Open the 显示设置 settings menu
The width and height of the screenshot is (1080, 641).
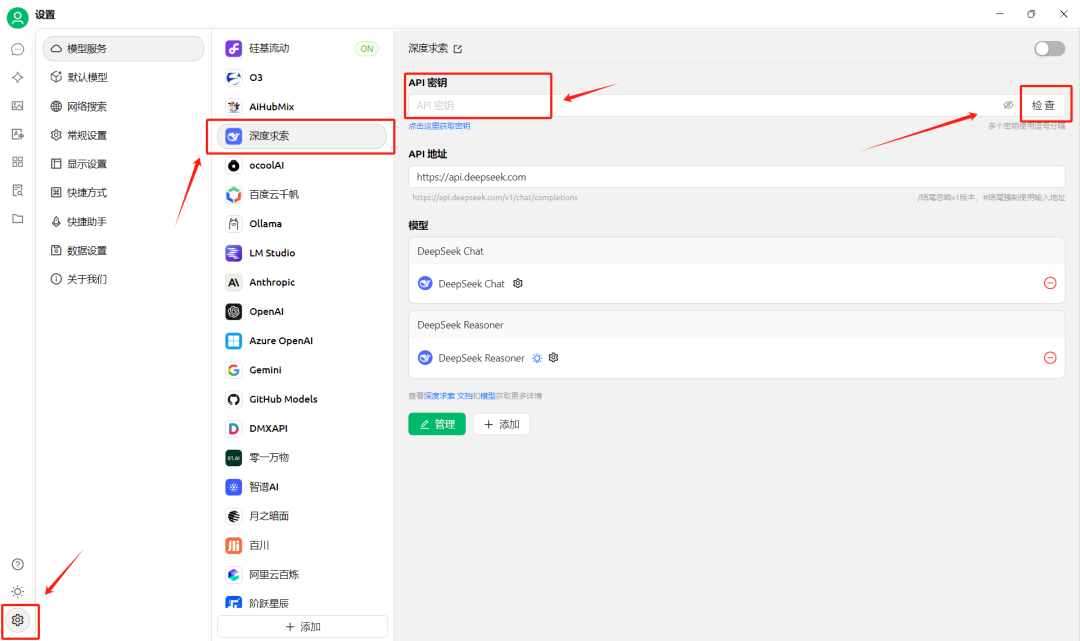(x=123, y=164)
